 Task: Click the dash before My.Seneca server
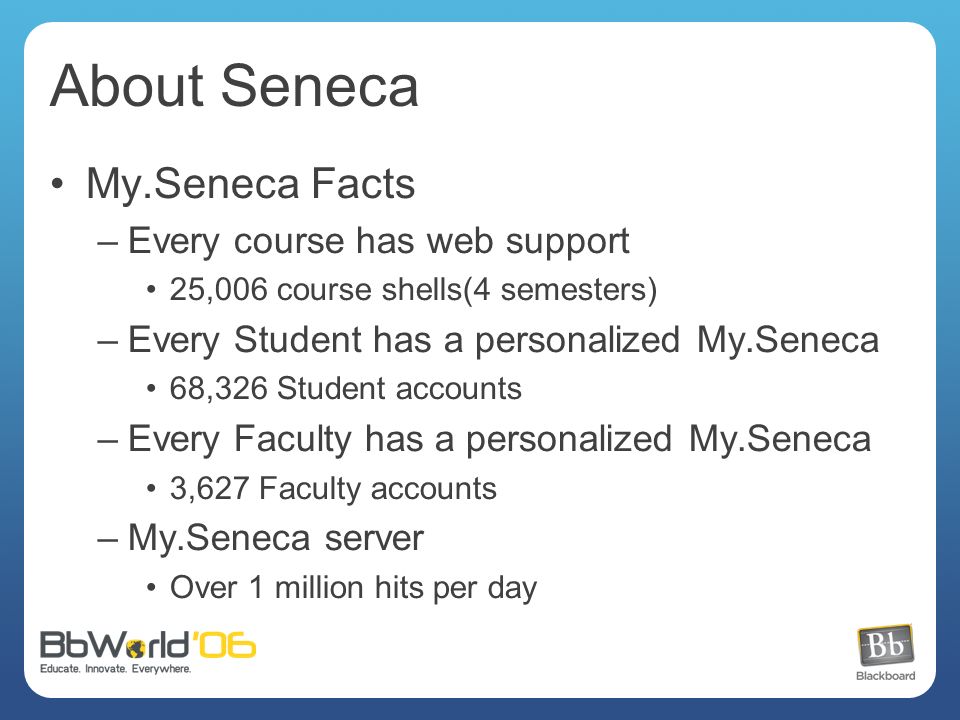108,541
